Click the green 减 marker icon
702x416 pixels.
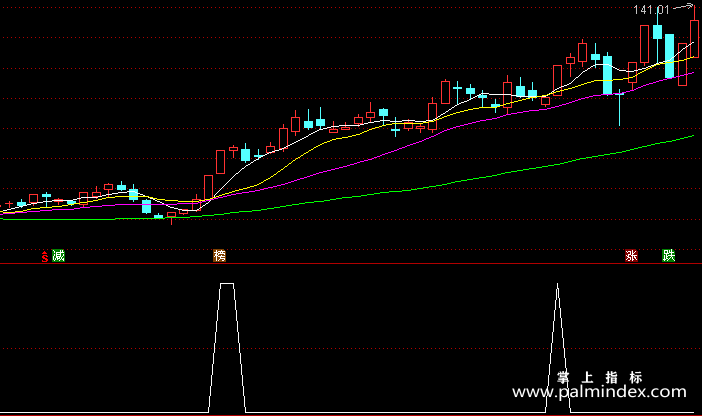point(58,256)
